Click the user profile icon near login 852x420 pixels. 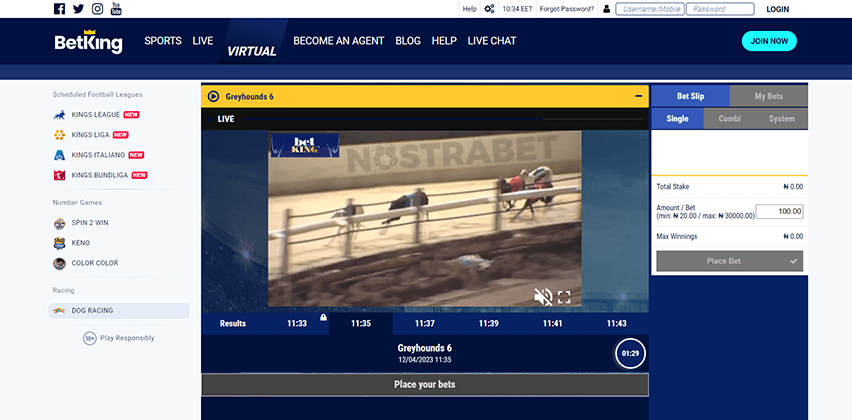pyautogui.click(x=606, y=9)
